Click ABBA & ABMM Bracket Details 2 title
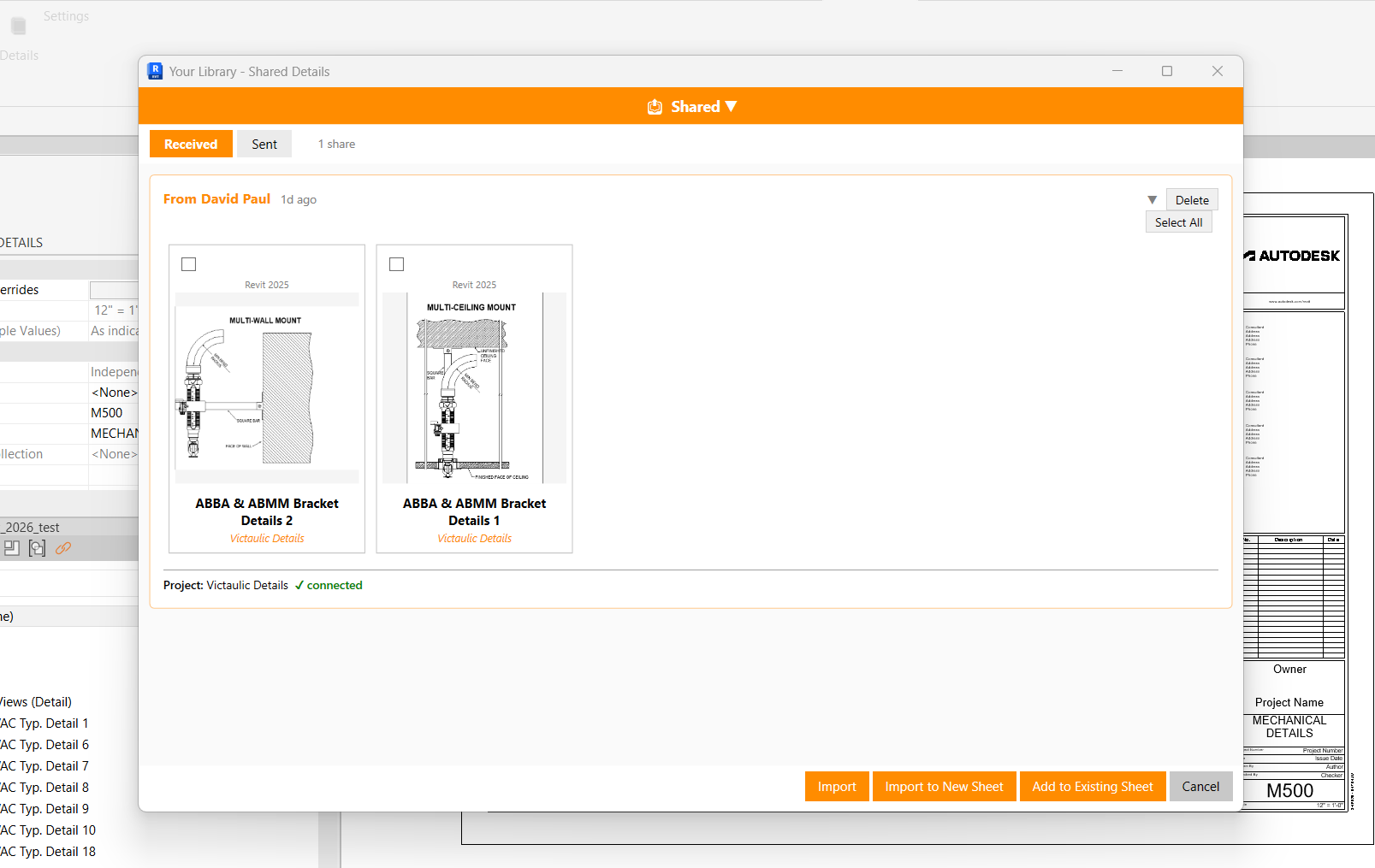Image resolution: width=1375 pixels, height=868 pixels. click(x=267, y=511)
